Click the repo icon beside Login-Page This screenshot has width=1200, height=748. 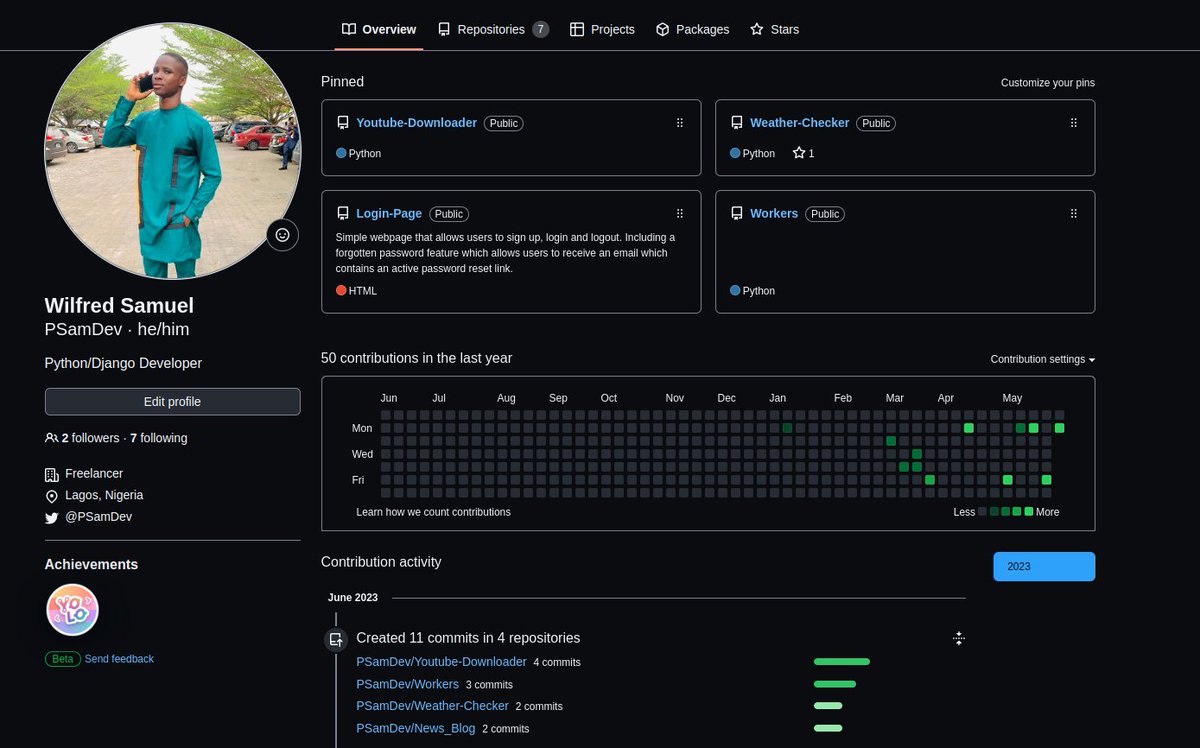[x=343, y=214]
